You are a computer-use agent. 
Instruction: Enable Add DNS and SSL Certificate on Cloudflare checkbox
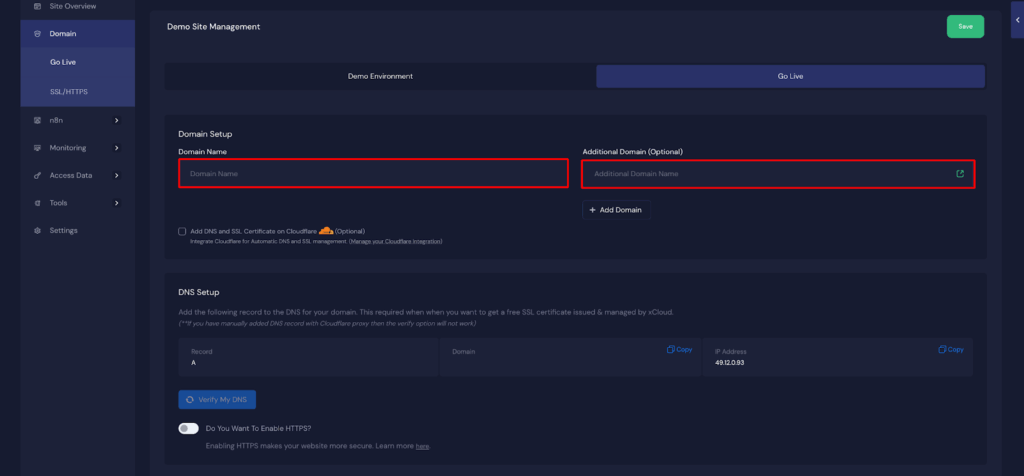(182, 231)
